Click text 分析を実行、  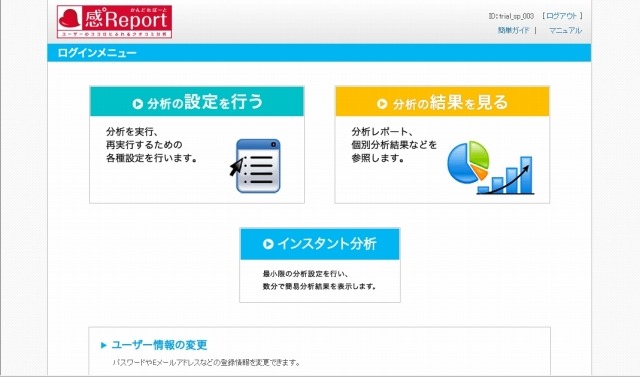tap(132, 131)
